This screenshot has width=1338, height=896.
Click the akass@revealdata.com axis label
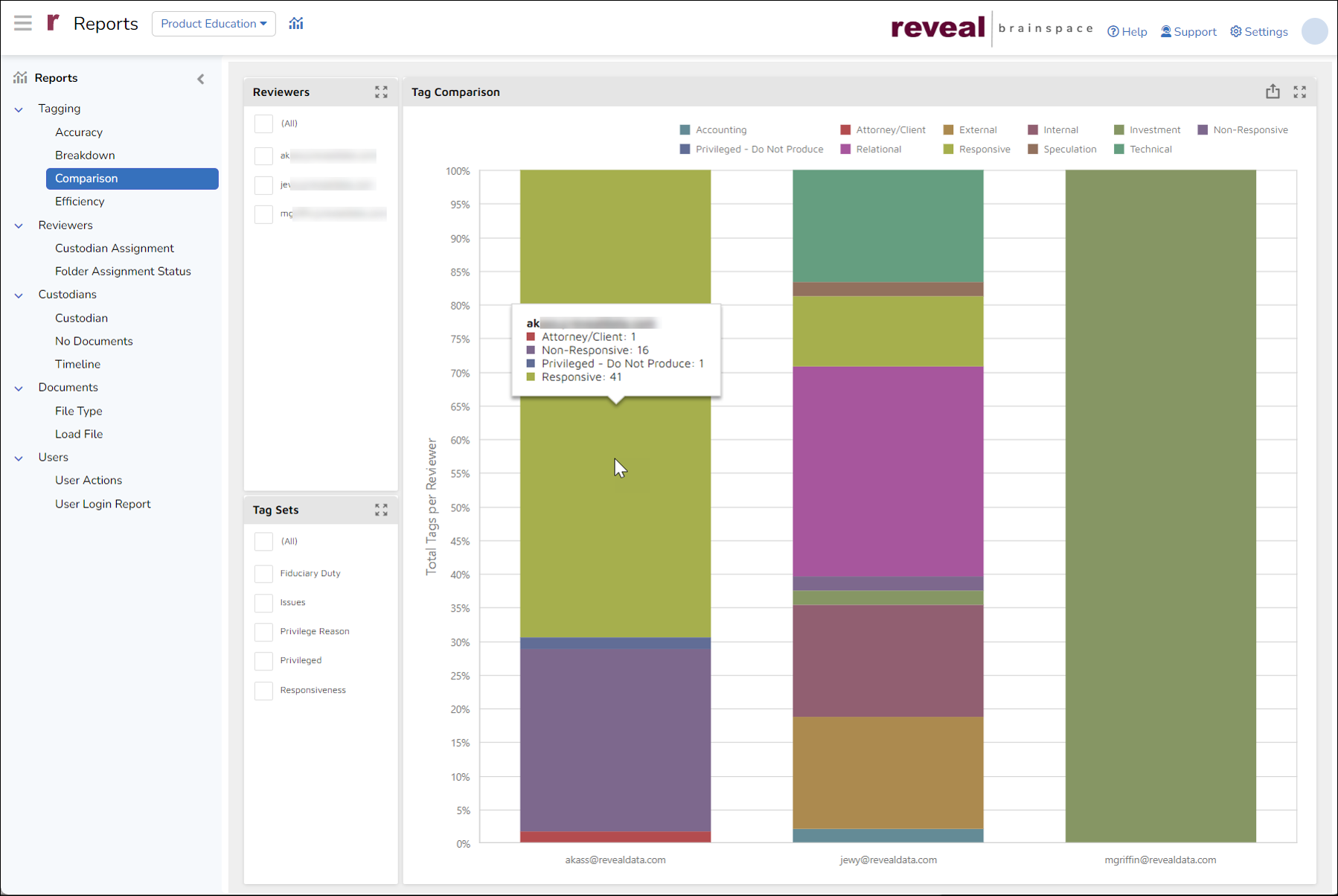tap(615, 860)
